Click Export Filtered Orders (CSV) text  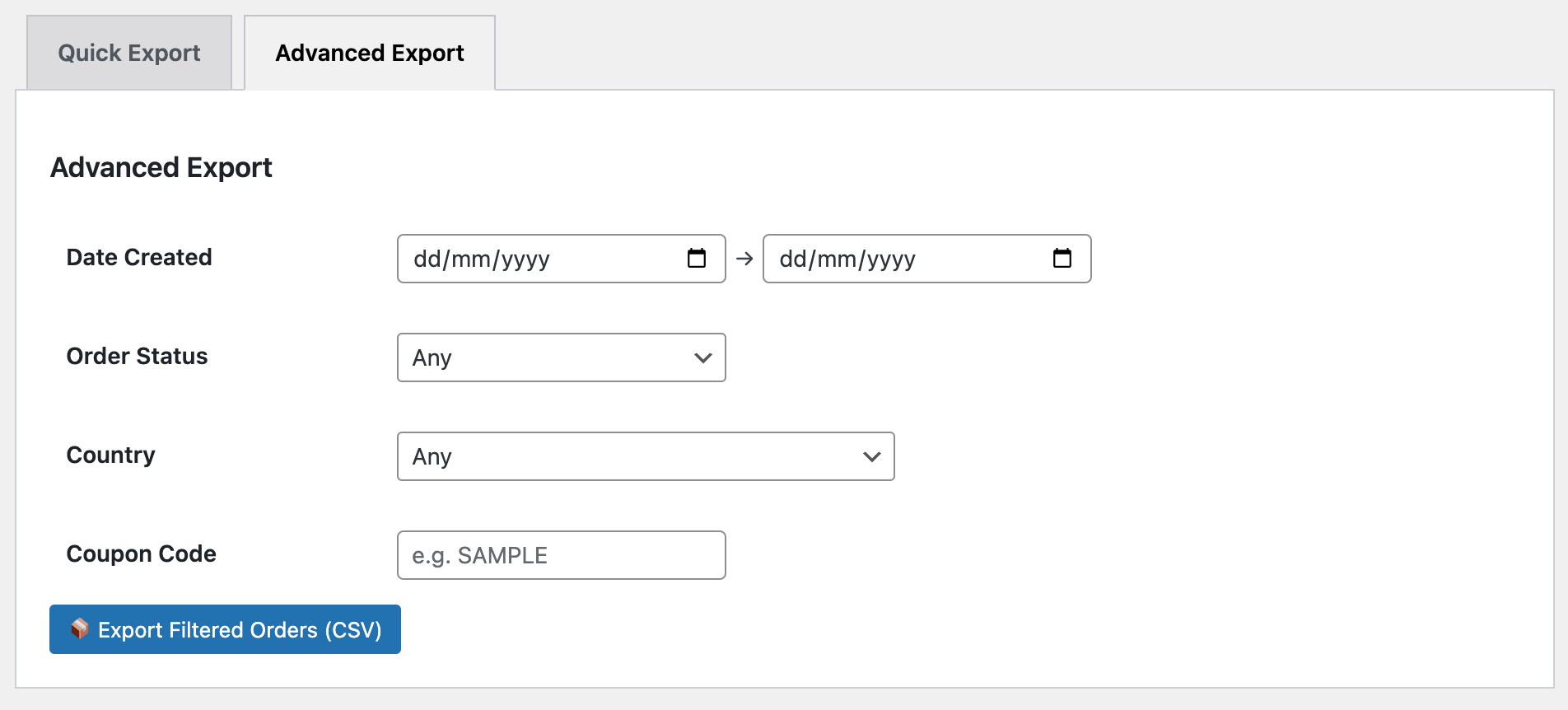click(240, 630)
